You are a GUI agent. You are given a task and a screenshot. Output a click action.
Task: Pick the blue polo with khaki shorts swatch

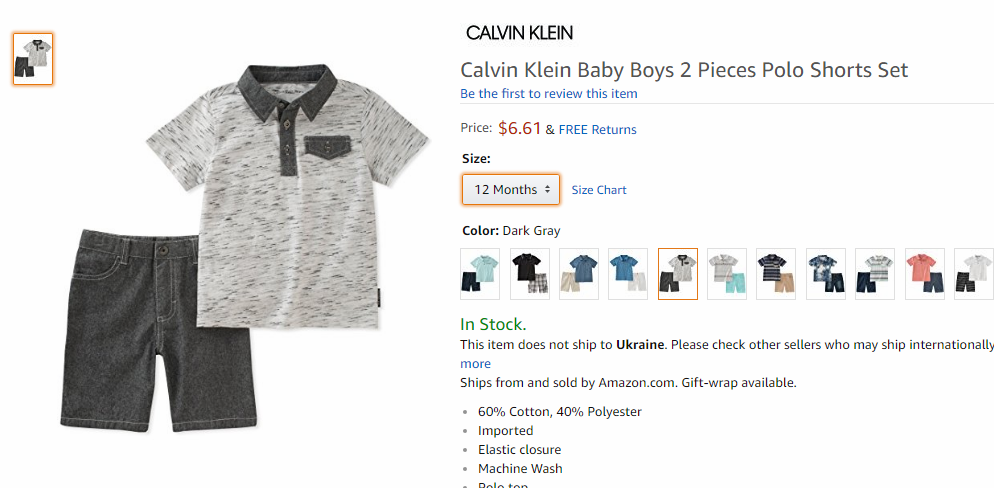pyautogui.click(x=579, y=274)
